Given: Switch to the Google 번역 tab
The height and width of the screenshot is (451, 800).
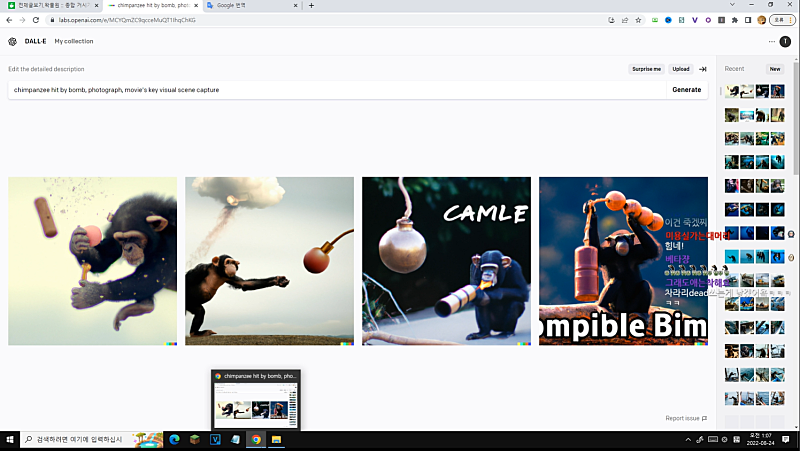Looking at the screenshot, I should [x=250, y=6].
